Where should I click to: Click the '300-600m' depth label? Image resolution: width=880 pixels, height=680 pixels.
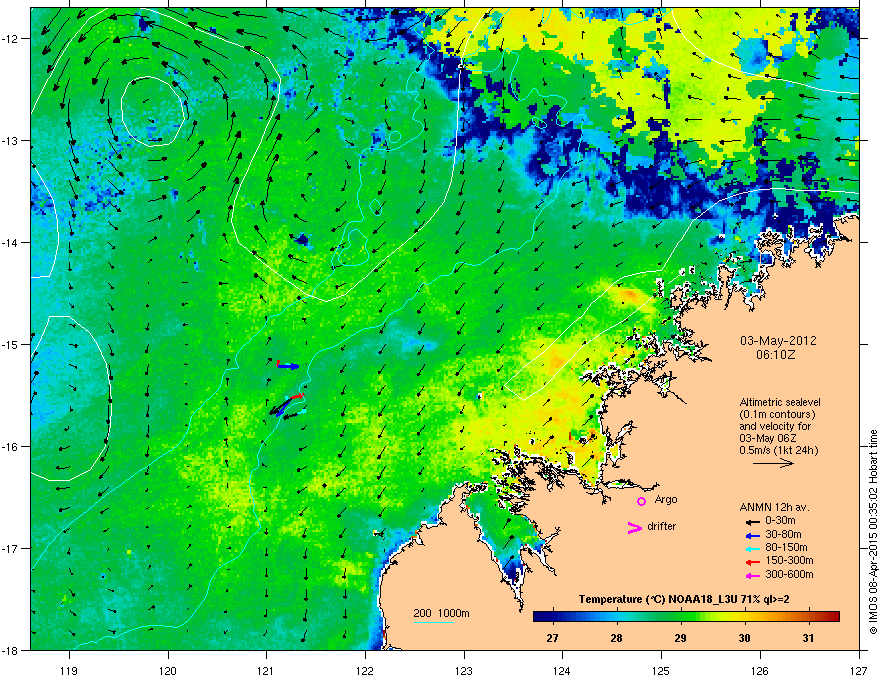click(789, 575)
